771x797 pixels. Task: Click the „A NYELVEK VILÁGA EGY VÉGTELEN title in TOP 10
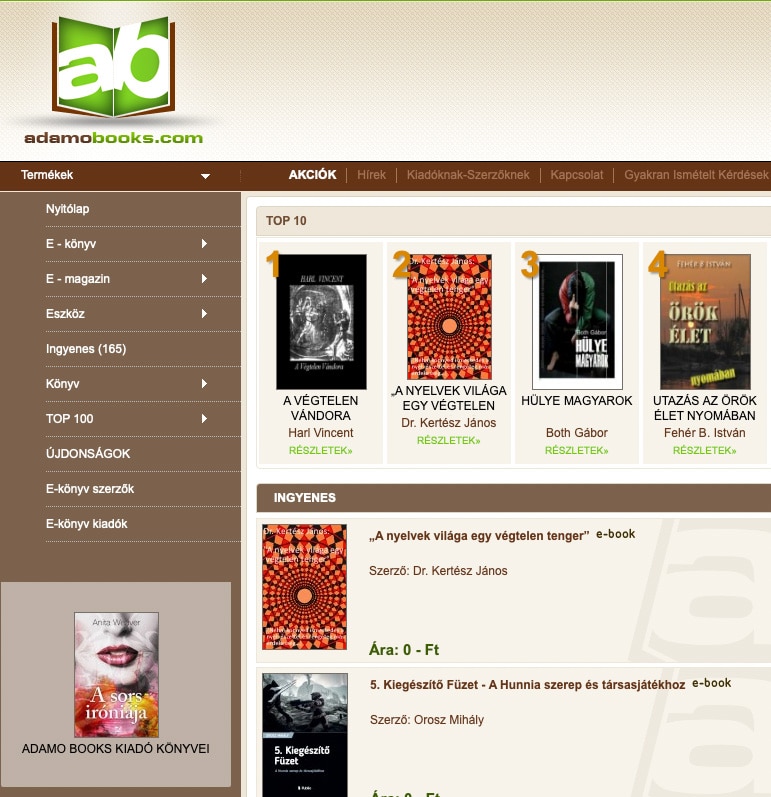point(449,398)
